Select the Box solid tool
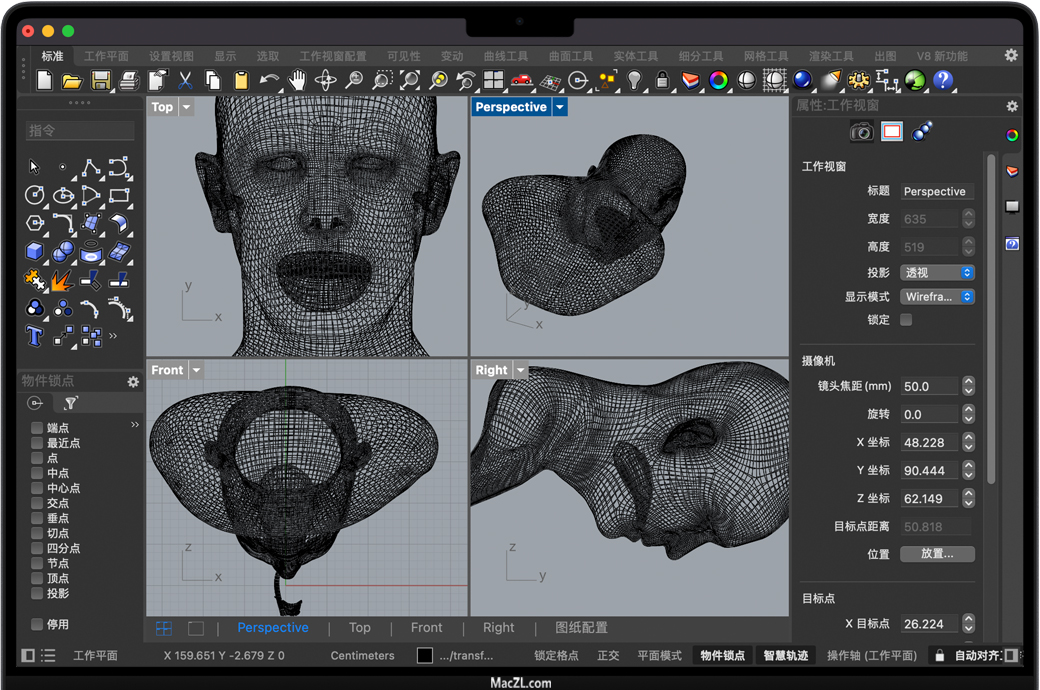The image size is (1040, 690). tap(35, 251)
